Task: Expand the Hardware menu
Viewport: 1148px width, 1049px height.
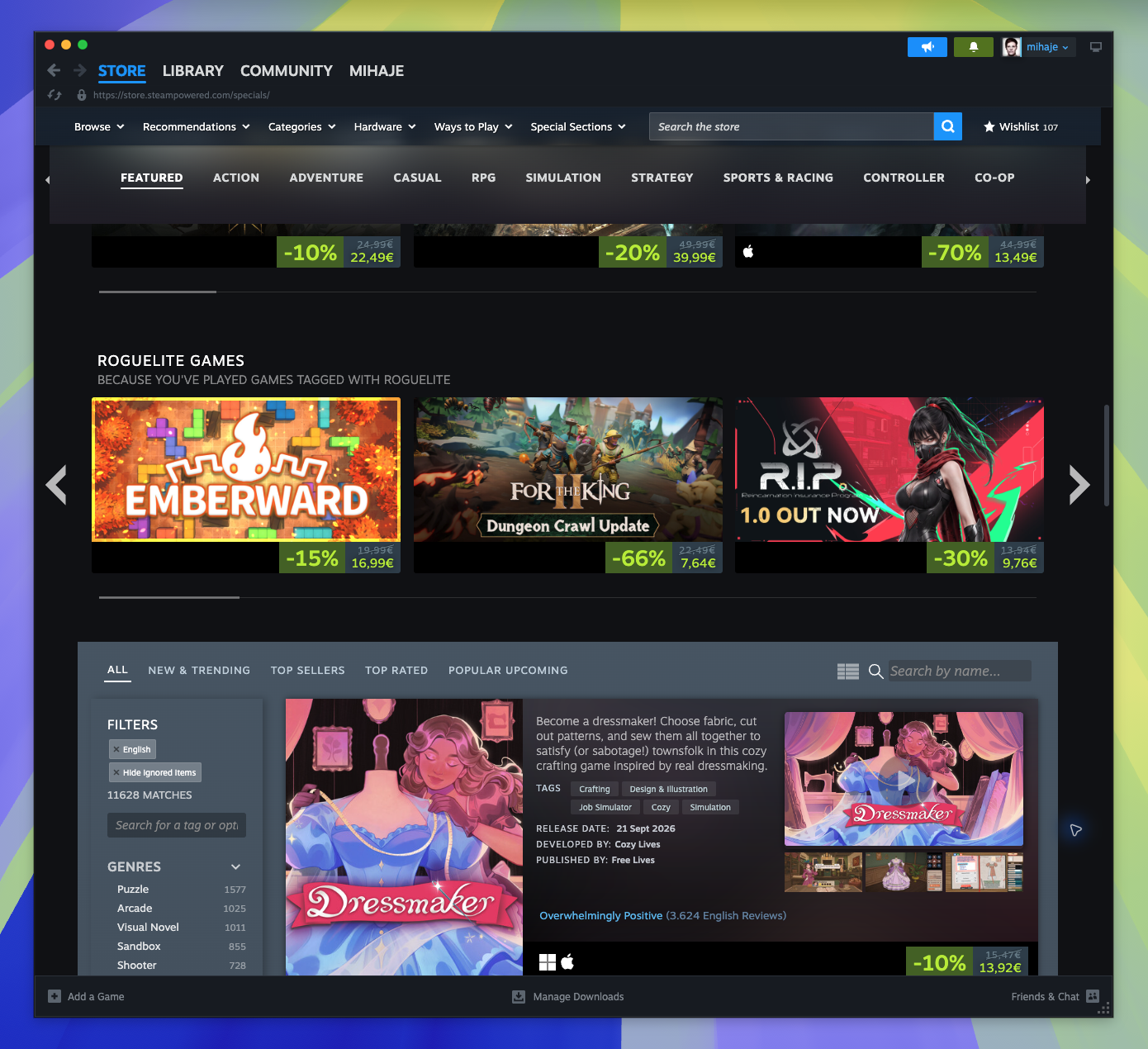Action: click(385, 126)
